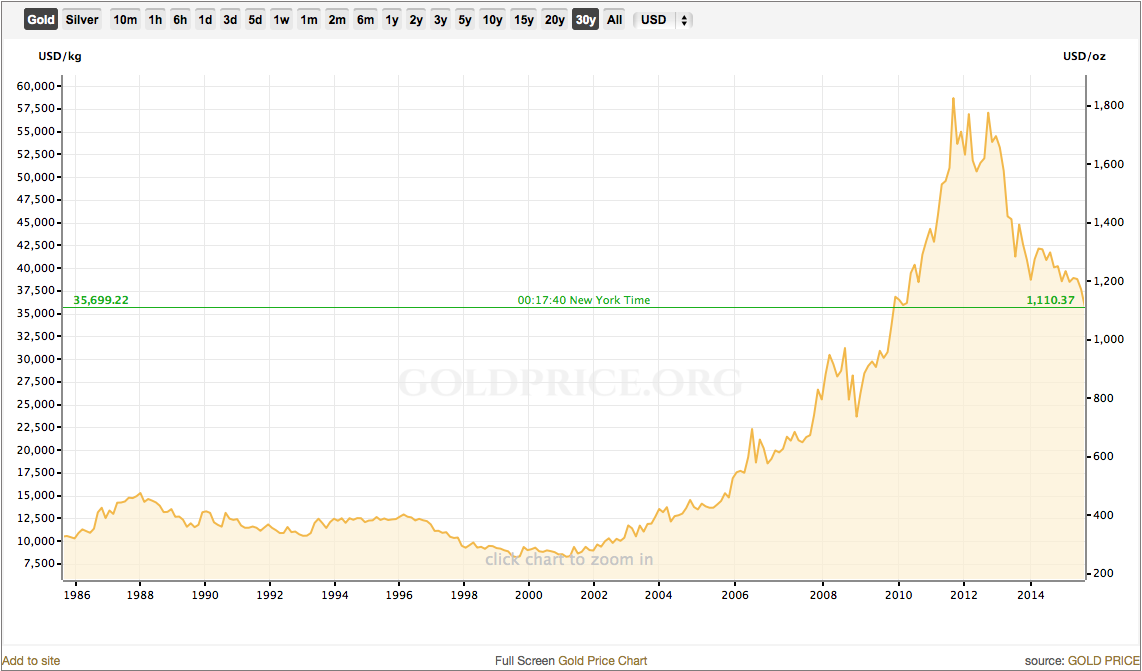The height and width of the screenshot is (671, 1142).
Task: Set time range to 6h
Action: pyautogui.click(x=180, y=20)
